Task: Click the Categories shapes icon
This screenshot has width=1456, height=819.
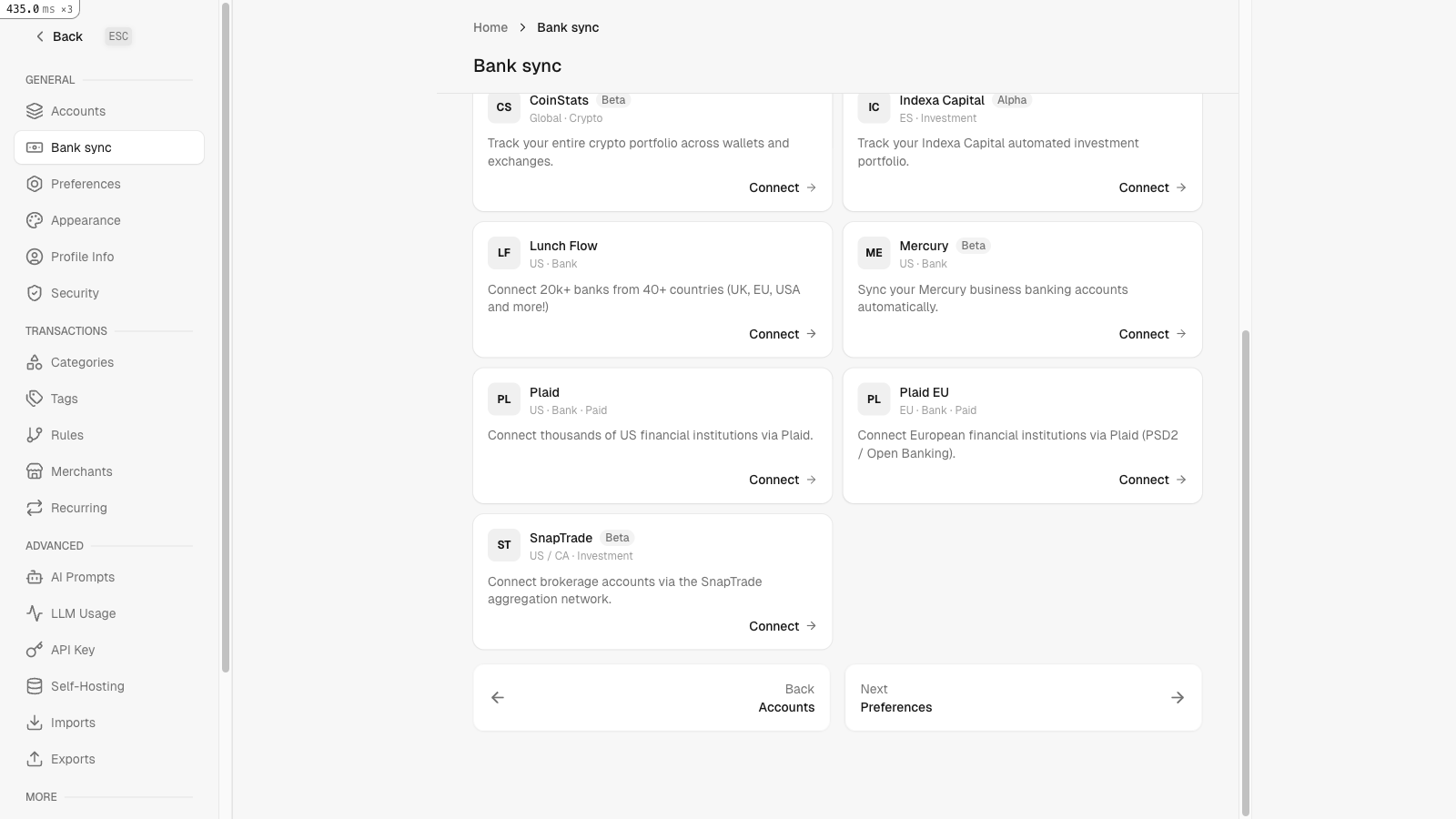Action: pos(35,362)
